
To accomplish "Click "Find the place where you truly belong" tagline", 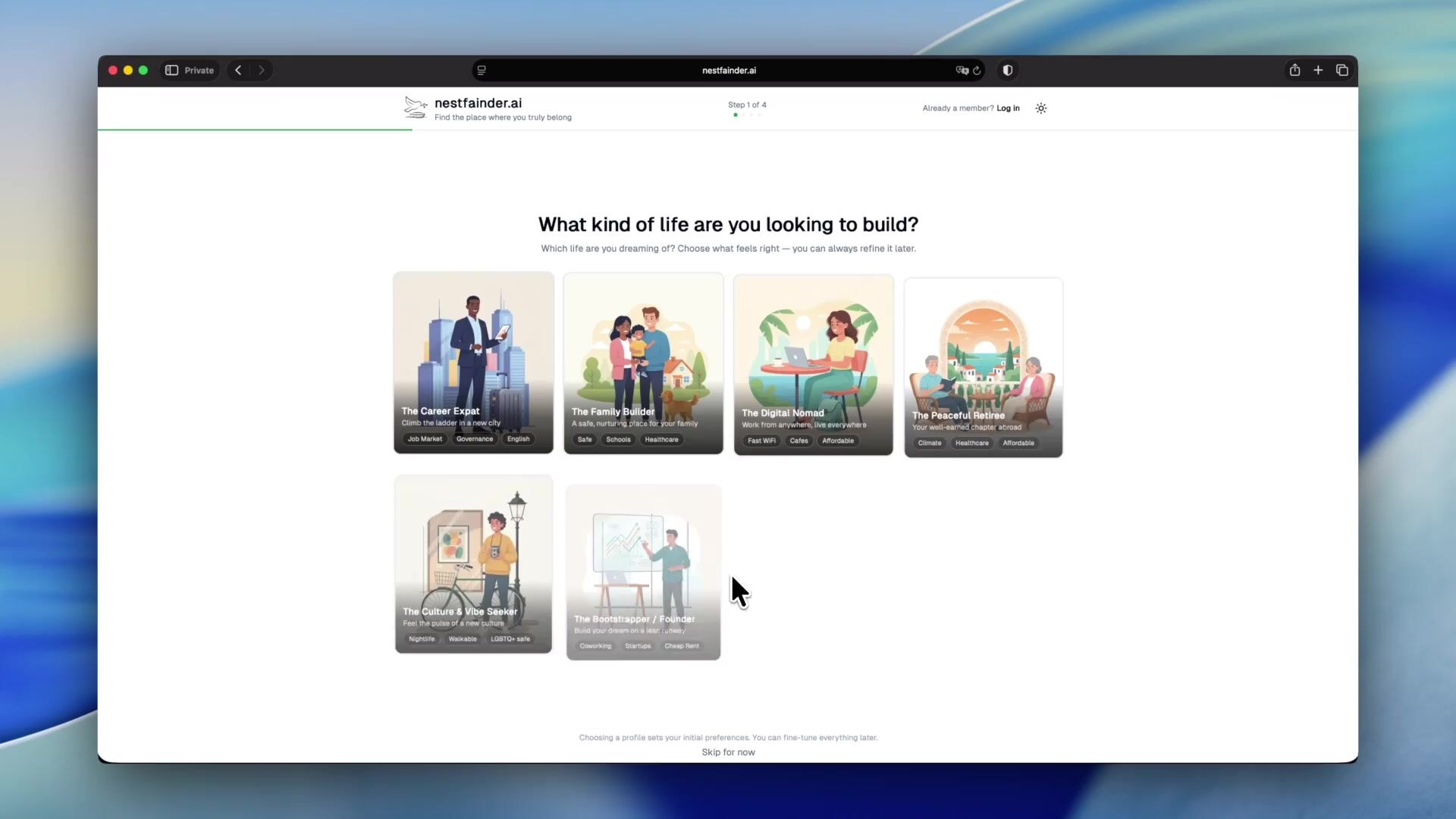I will click(x=503, y=118).
